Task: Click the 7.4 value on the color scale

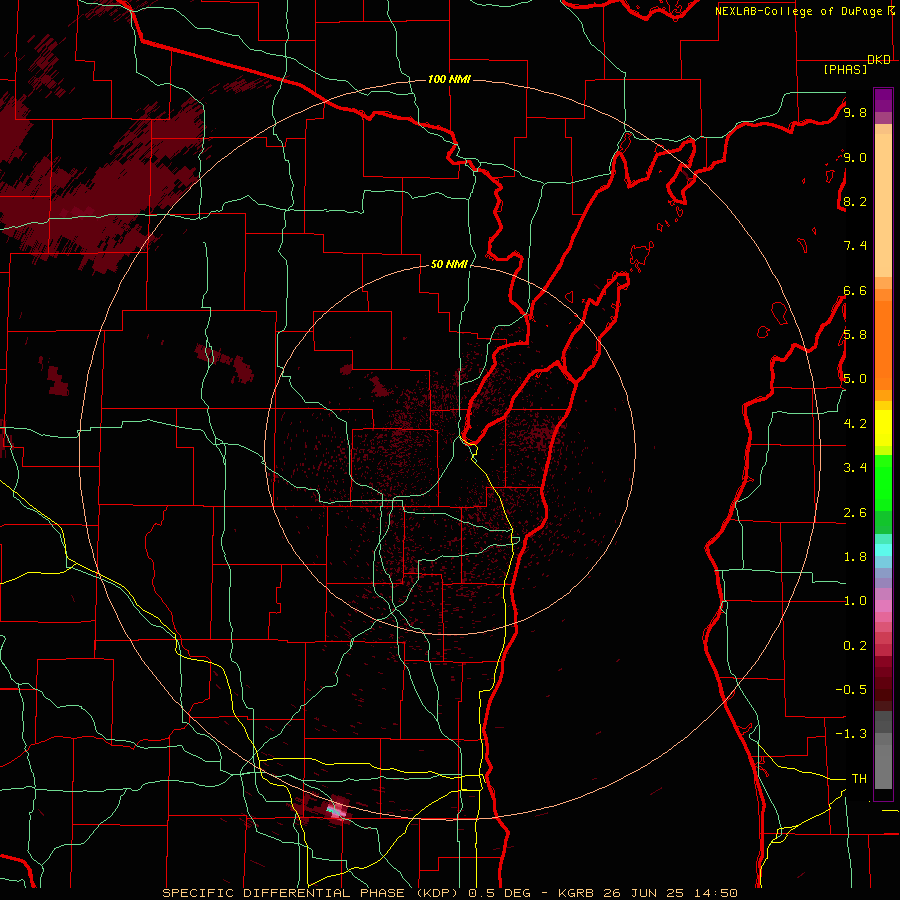Action: [855, 246]
